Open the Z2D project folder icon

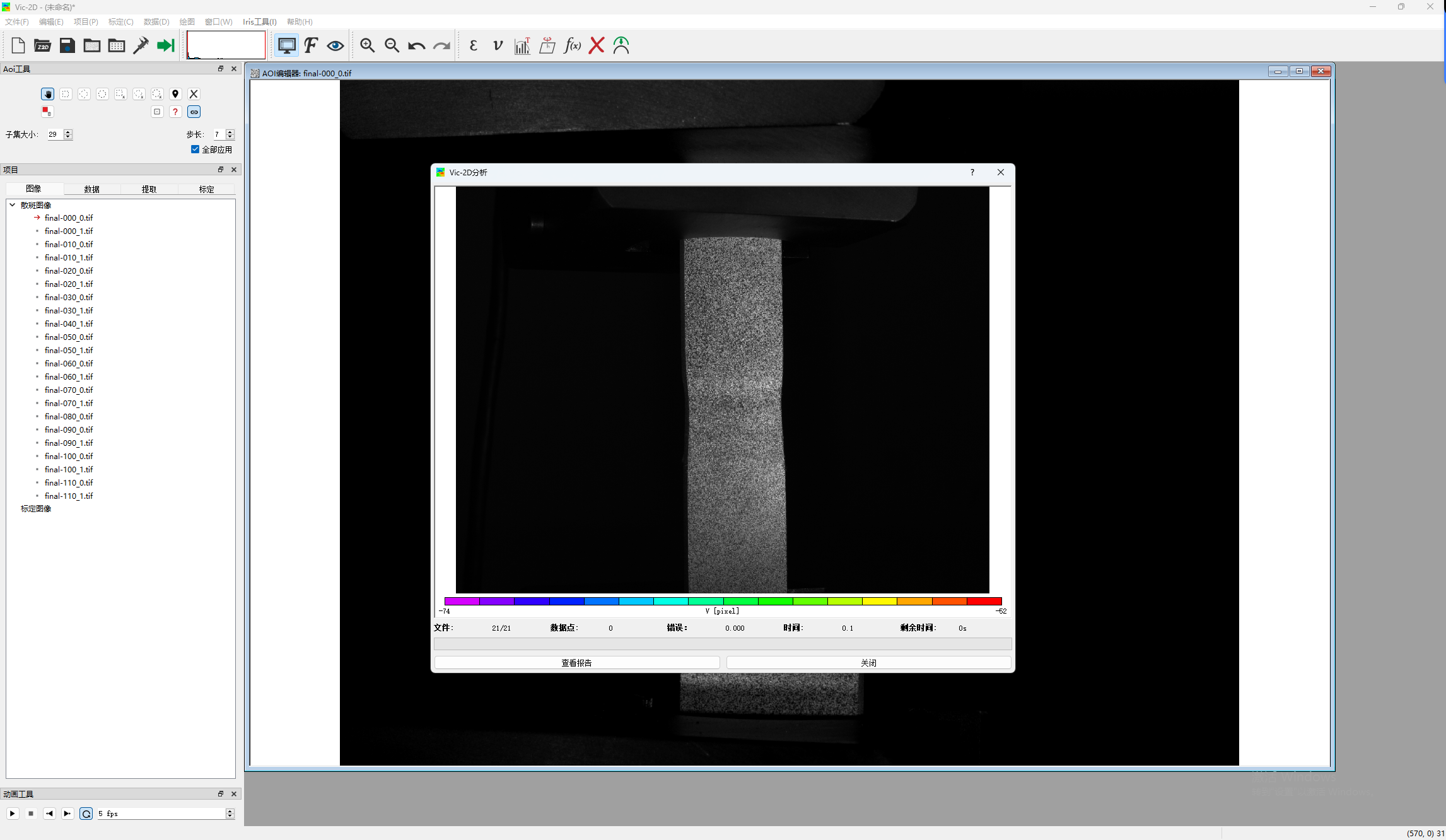[x=42, y=45]
